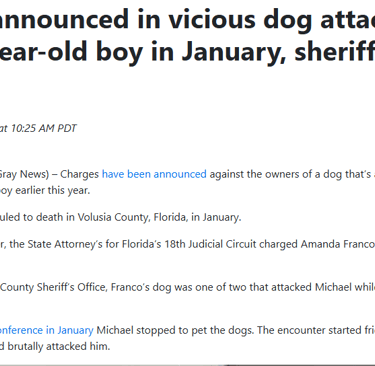Click the headline line about vicious dog attack
This screenshot has height=366, width=375.
pyautogui.click(x=187, y=19)
